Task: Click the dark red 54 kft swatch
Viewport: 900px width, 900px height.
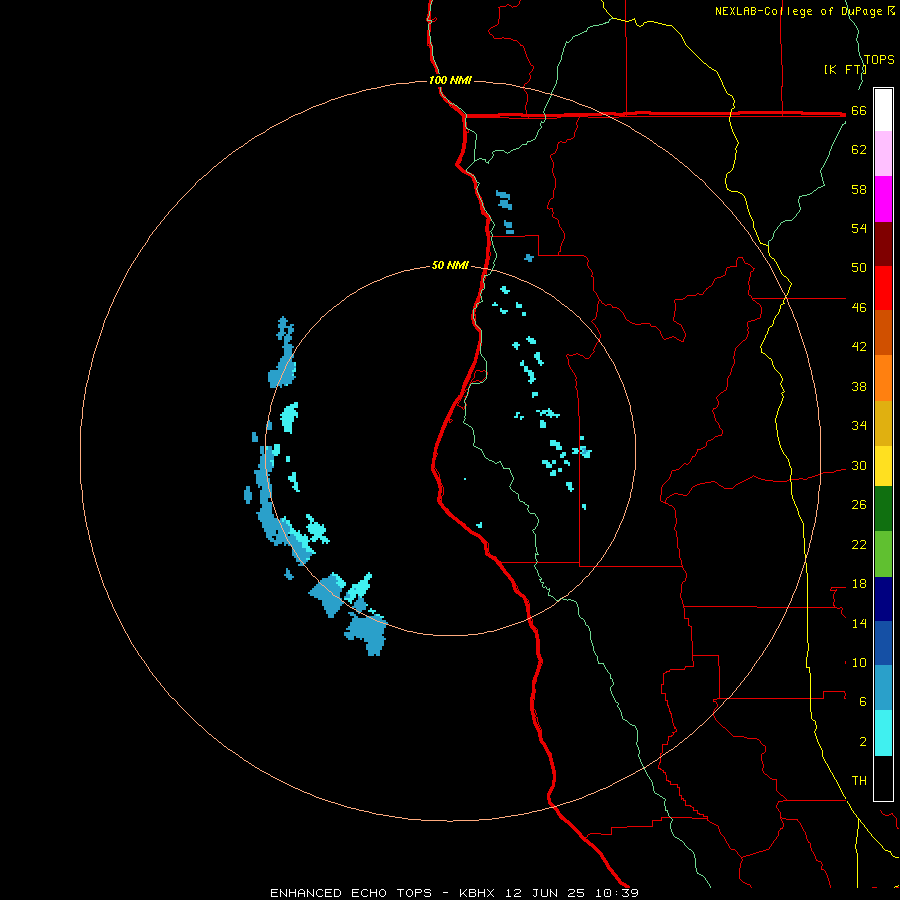Action: tap(883, 243)
